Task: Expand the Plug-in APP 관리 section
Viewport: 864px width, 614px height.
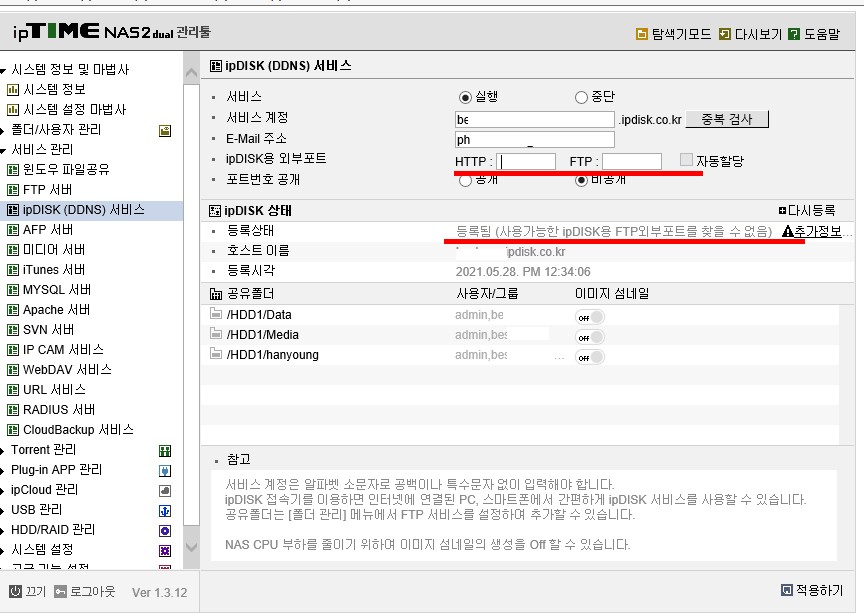Action: tap(3, 470)
